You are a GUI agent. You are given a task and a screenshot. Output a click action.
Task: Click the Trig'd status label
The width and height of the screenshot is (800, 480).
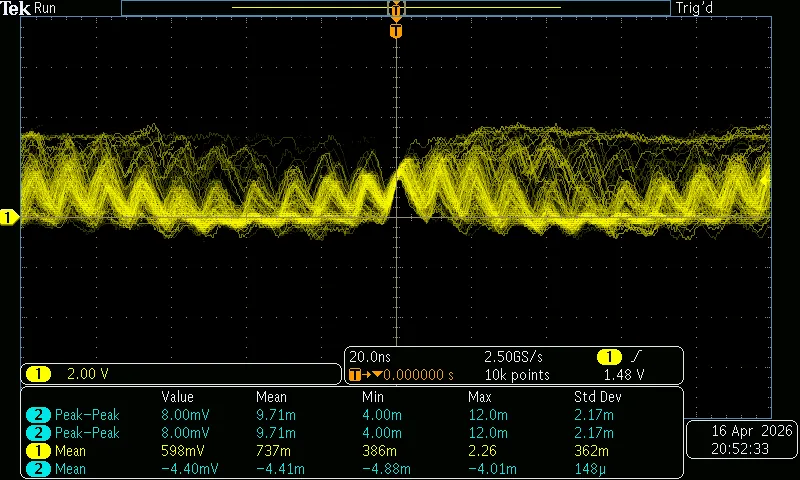tap(694, 8)
